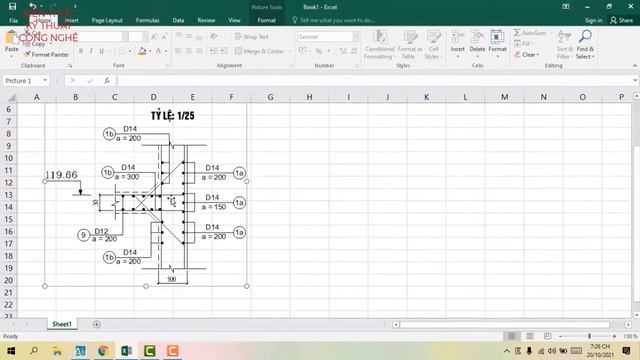640x360 pixels.
Task: Open the File tab
Action: tap(13, 20)
